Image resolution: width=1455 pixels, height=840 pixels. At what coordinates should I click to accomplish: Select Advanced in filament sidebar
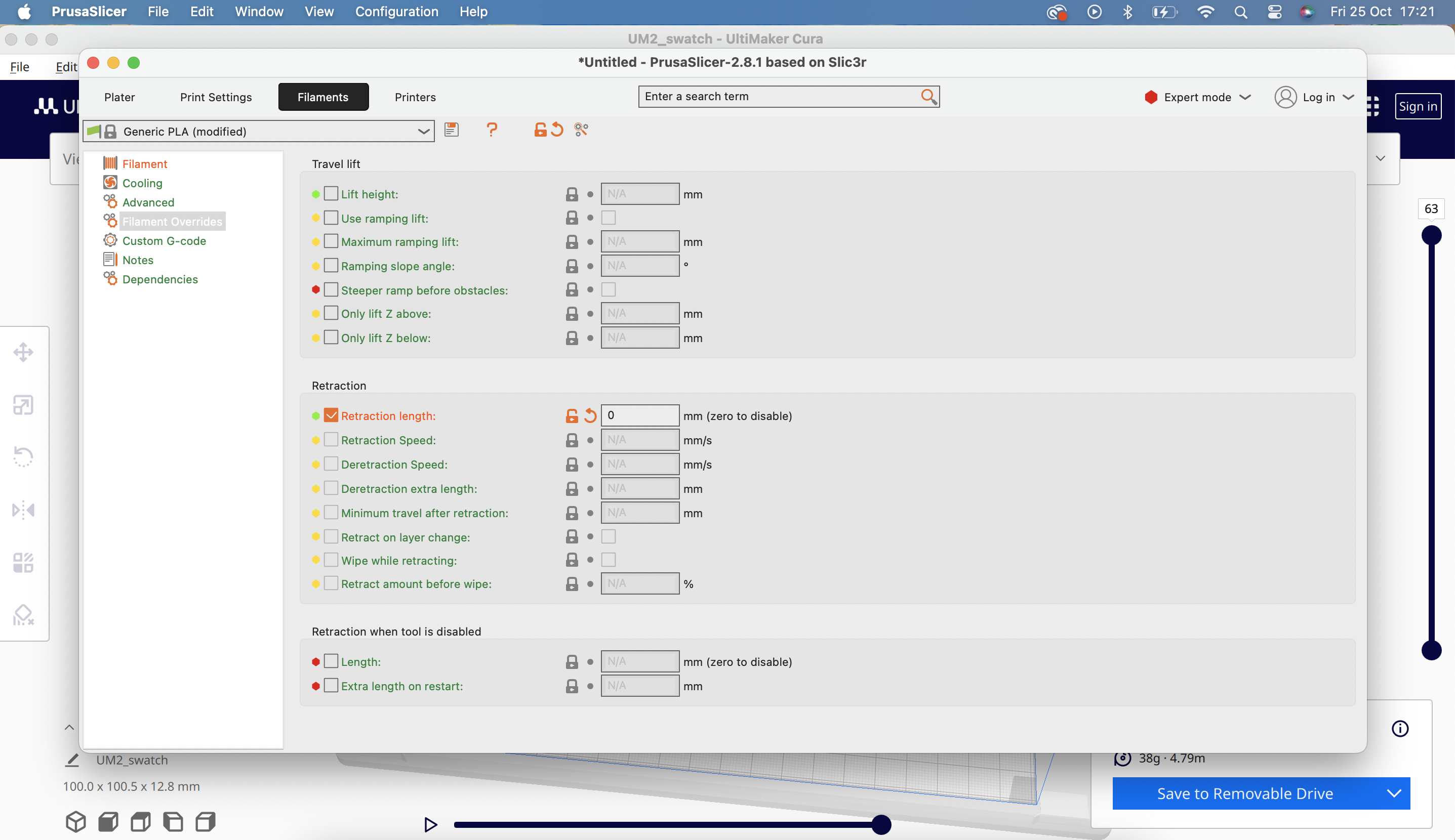point(148,202)
